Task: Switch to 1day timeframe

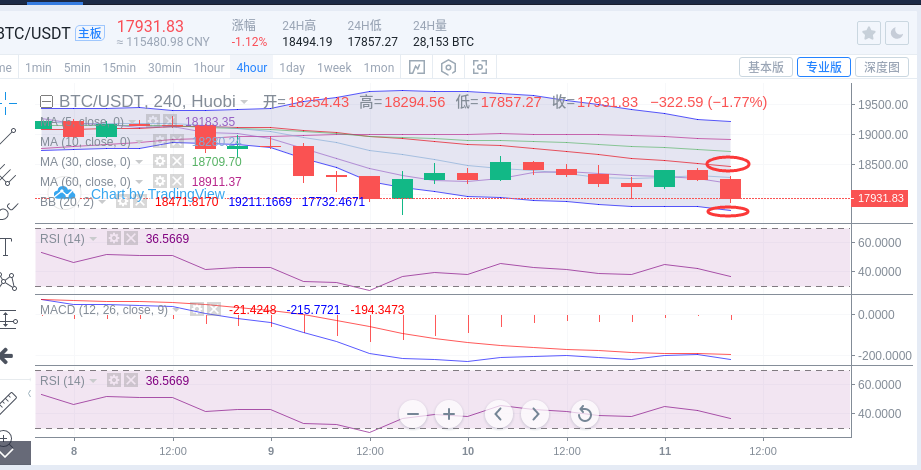Action: point(292,68)
